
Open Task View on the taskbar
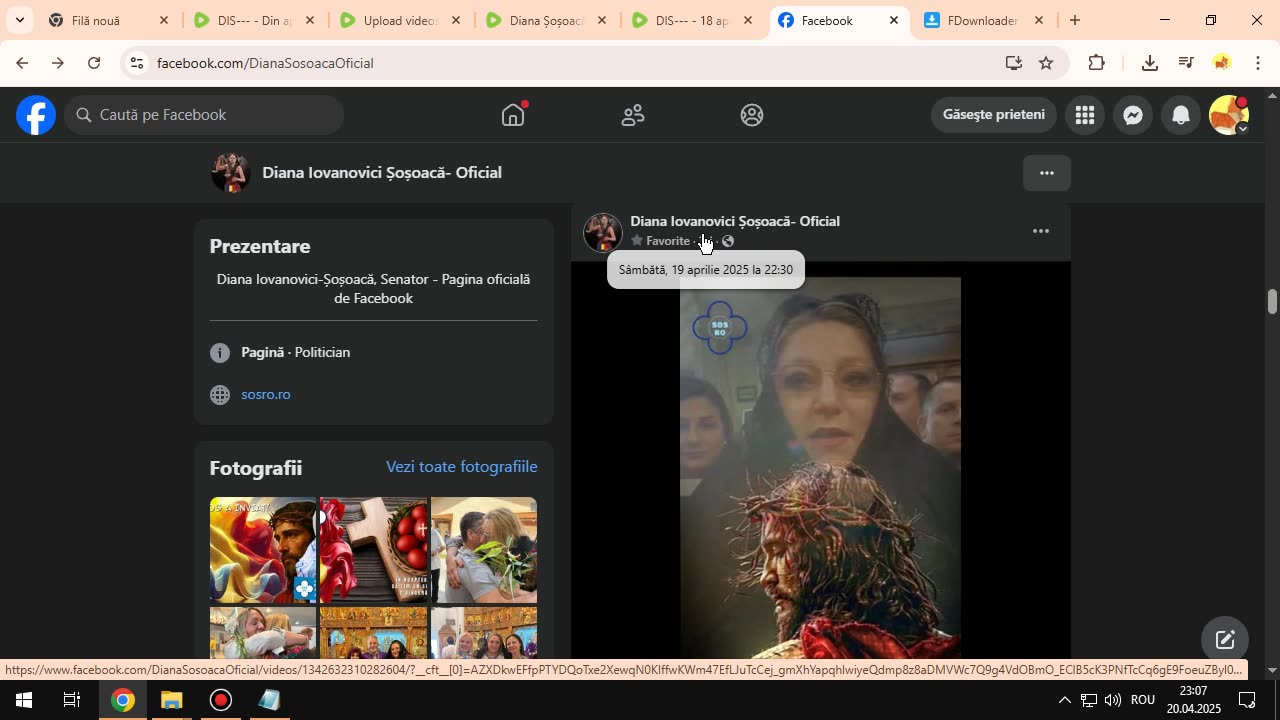[x=72, y=700]
